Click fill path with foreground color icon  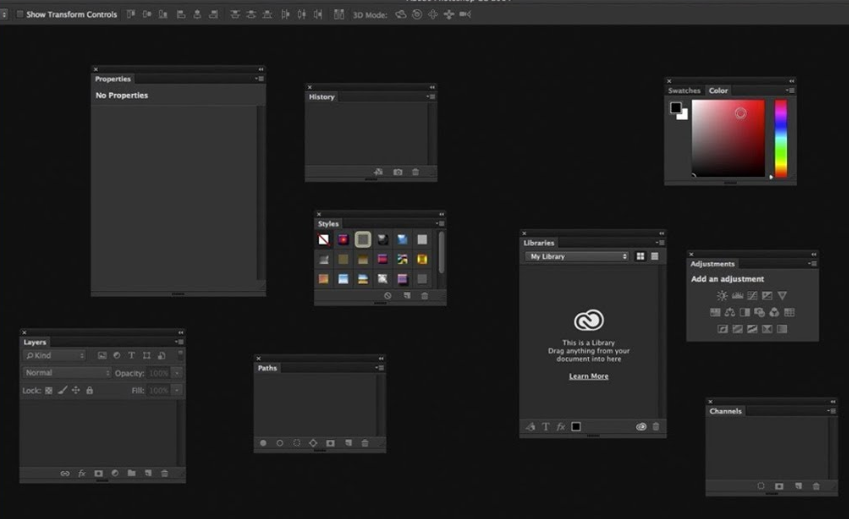pyautogui.click(x=263, y=443)
